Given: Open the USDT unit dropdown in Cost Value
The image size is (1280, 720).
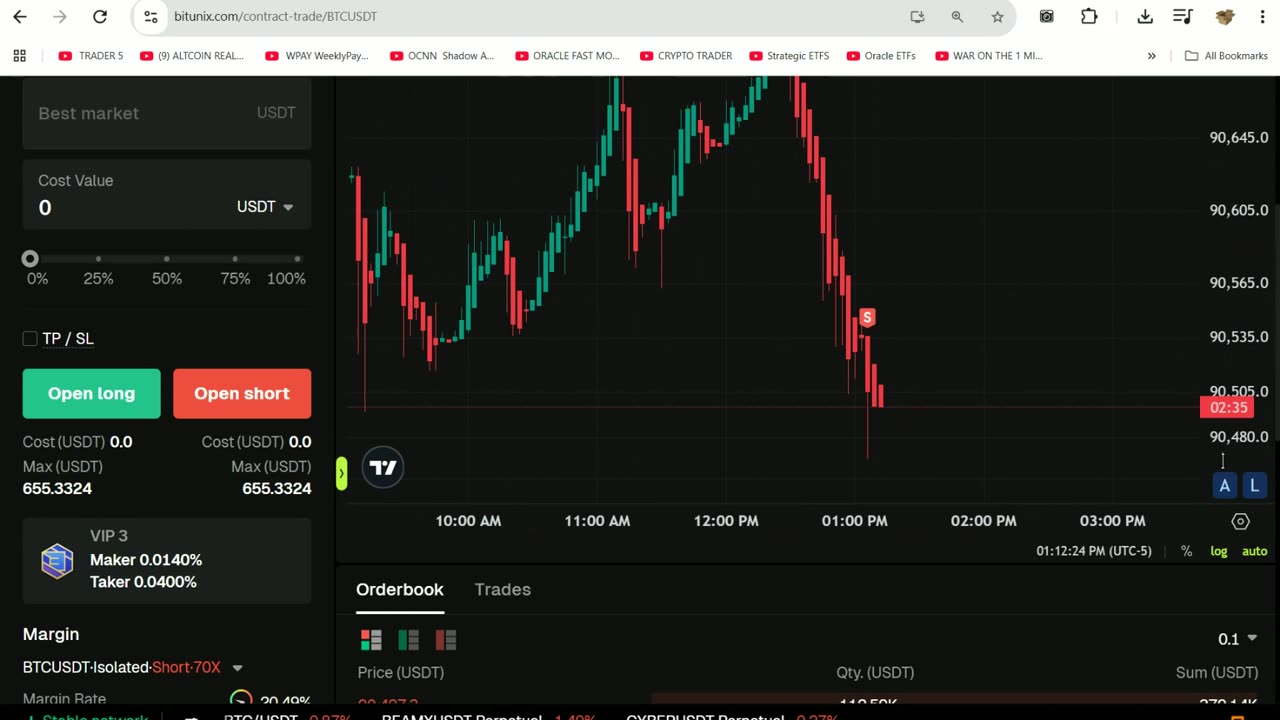Looking at the screenshot, I should click(265, 207).
